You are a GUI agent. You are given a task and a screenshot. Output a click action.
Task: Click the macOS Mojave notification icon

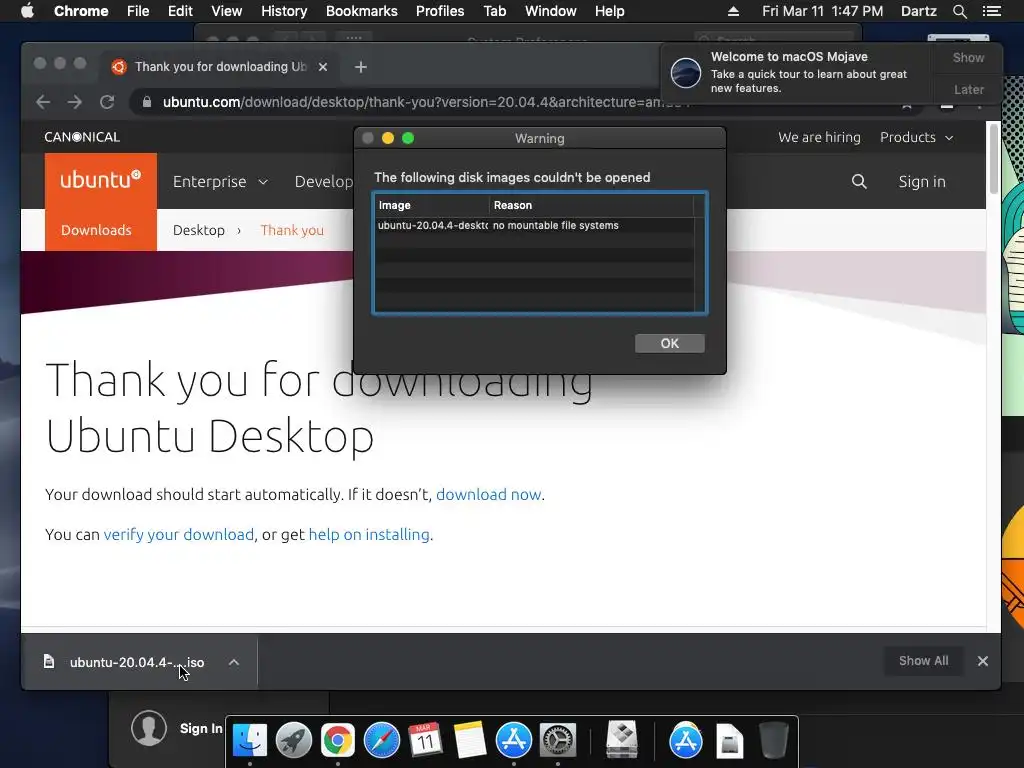click(686, 72)
